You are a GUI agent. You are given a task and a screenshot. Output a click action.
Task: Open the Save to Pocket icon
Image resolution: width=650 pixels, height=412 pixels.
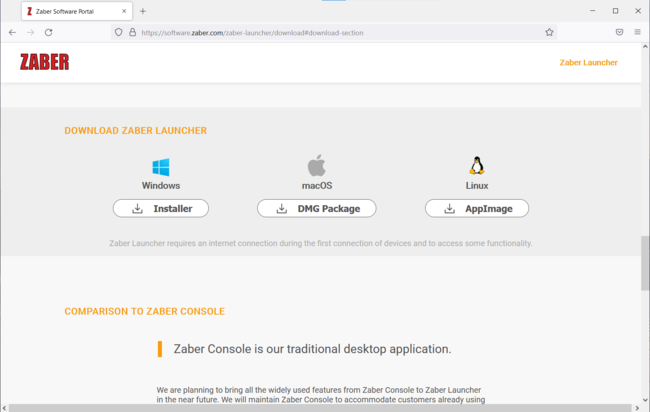(619, 32)
